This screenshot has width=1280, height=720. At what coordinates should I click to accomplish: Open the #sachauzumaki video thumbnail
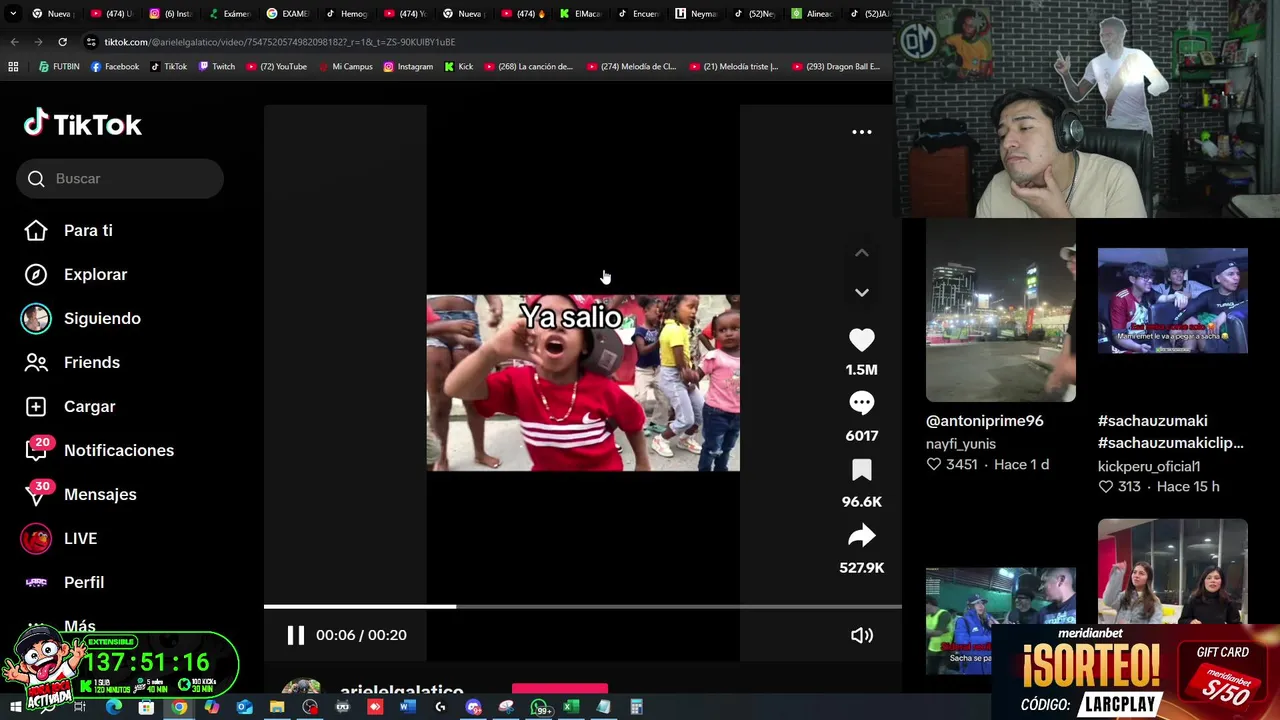tap(1172, 300)
